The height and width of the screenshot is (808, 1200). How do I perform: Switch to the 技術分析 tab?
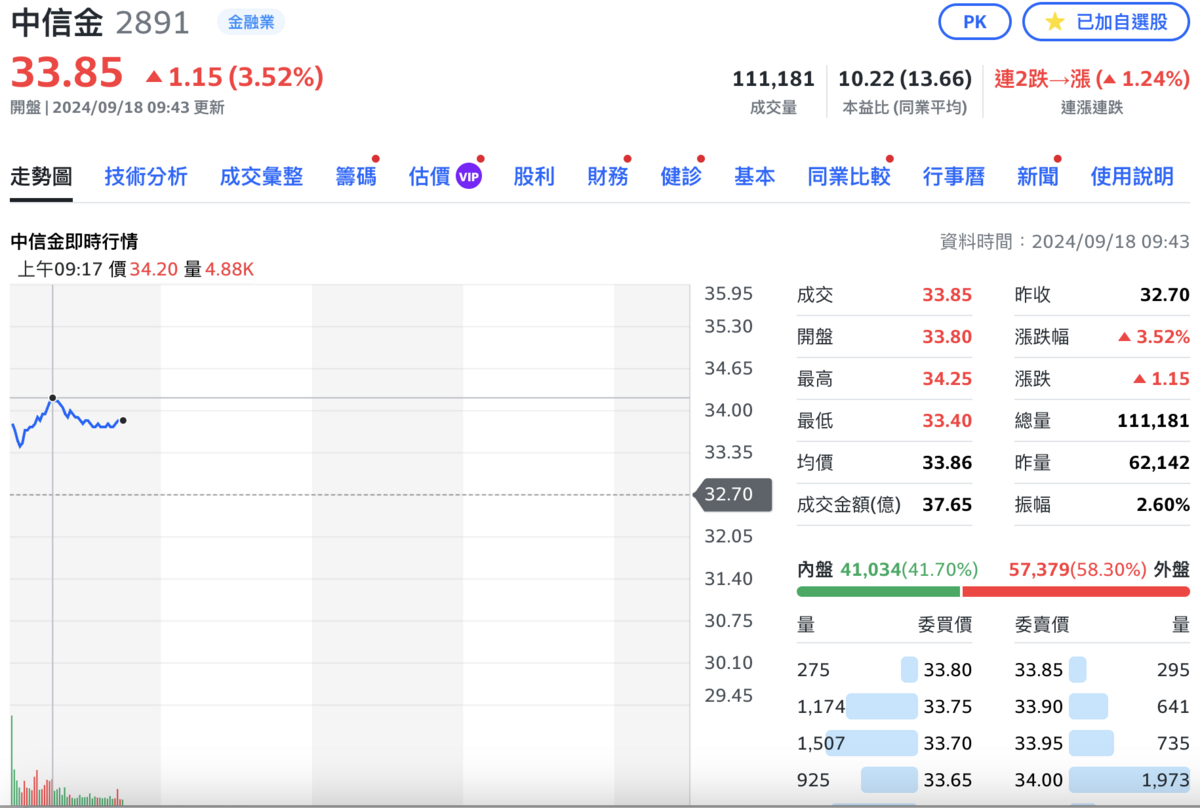[146, 177]
